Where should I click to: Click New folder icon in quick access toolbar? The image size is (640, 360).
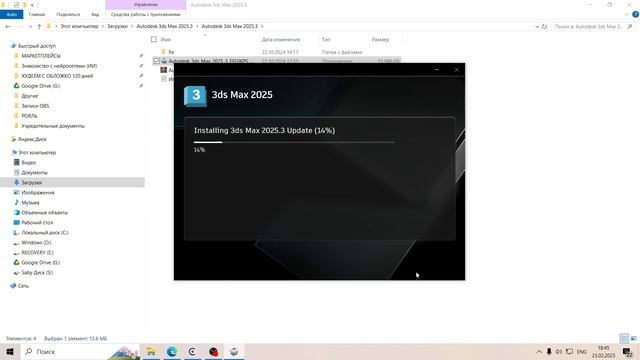24,4
